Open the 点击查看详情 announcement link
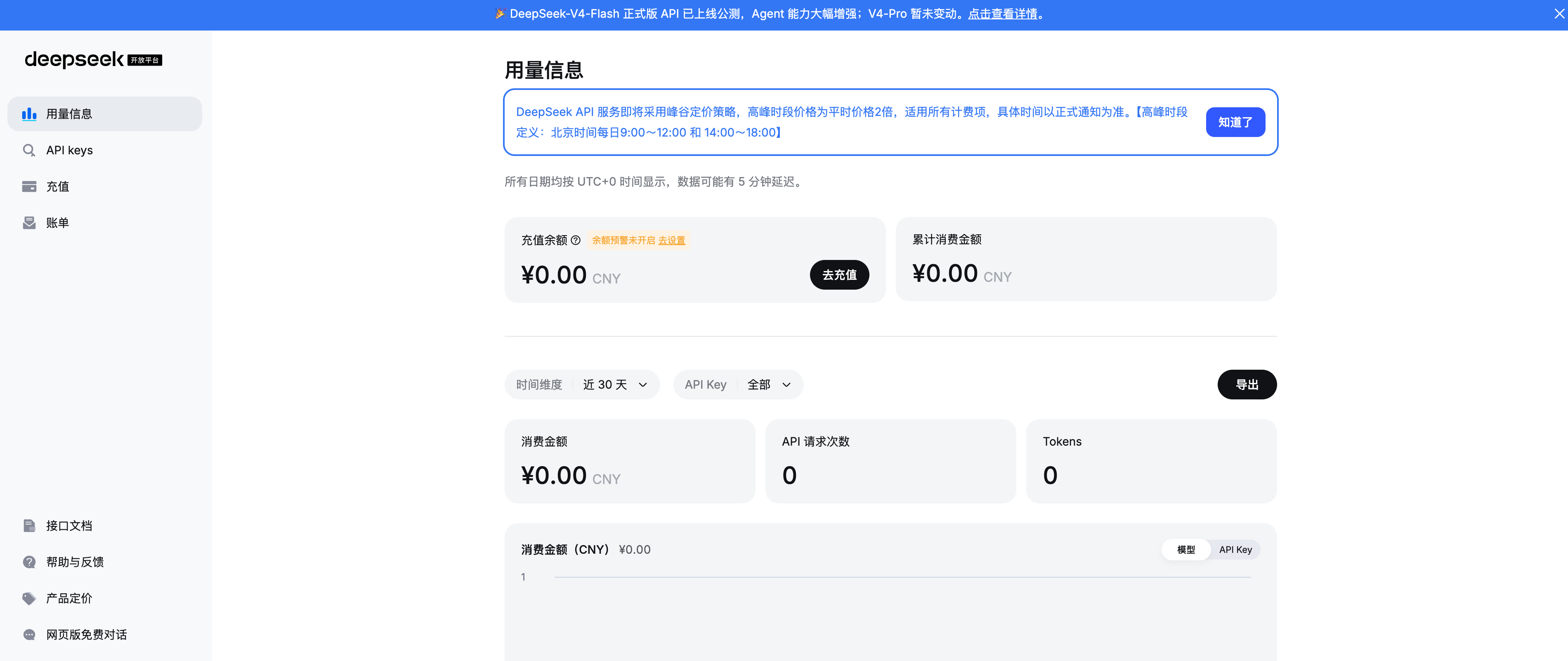The image size is (1568, 661). click(x=1003, y=14)
